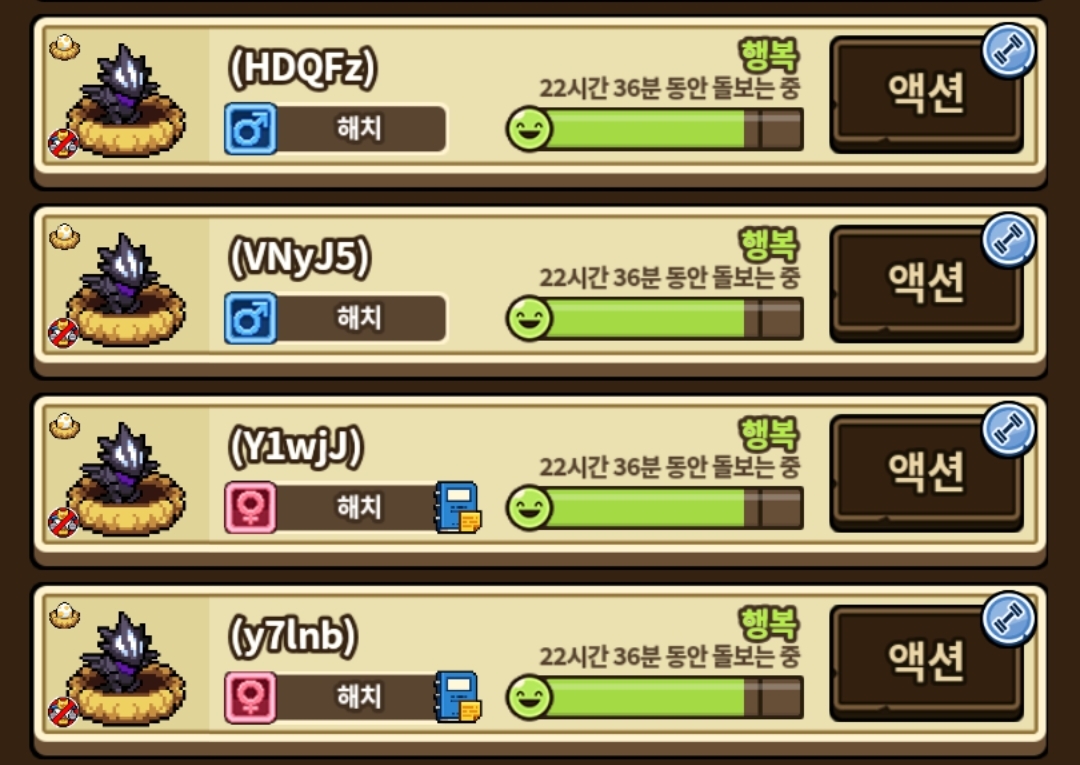
Task: Tap the dumbbell badge on y7lnb's action button
Action: (1008, 618)
